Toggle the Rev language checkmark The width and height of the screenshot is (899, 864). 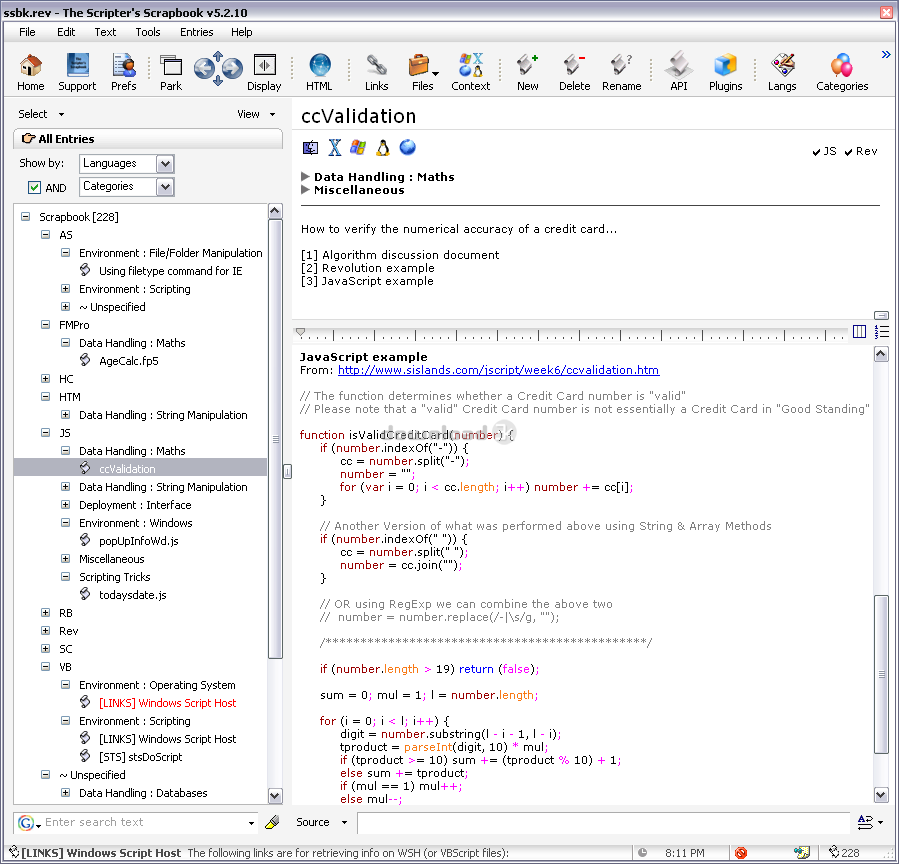point(850,152)
